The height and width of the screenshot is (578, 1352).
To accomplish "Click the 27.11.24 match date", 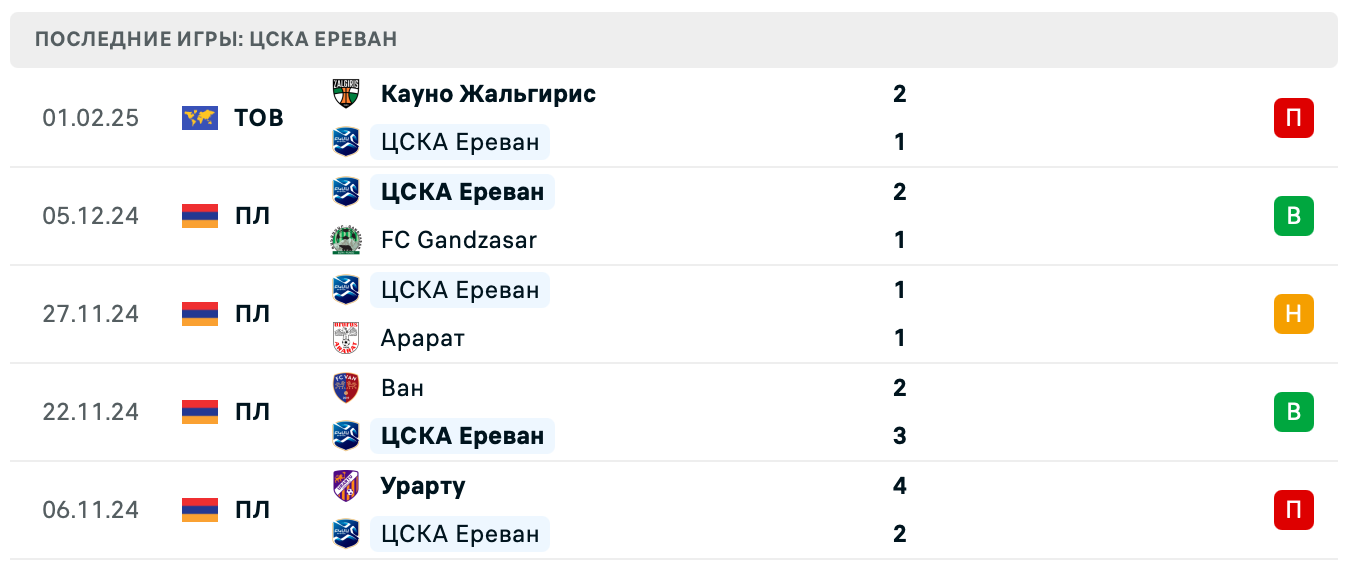I will pyautogui.click(x=90, y=314).
